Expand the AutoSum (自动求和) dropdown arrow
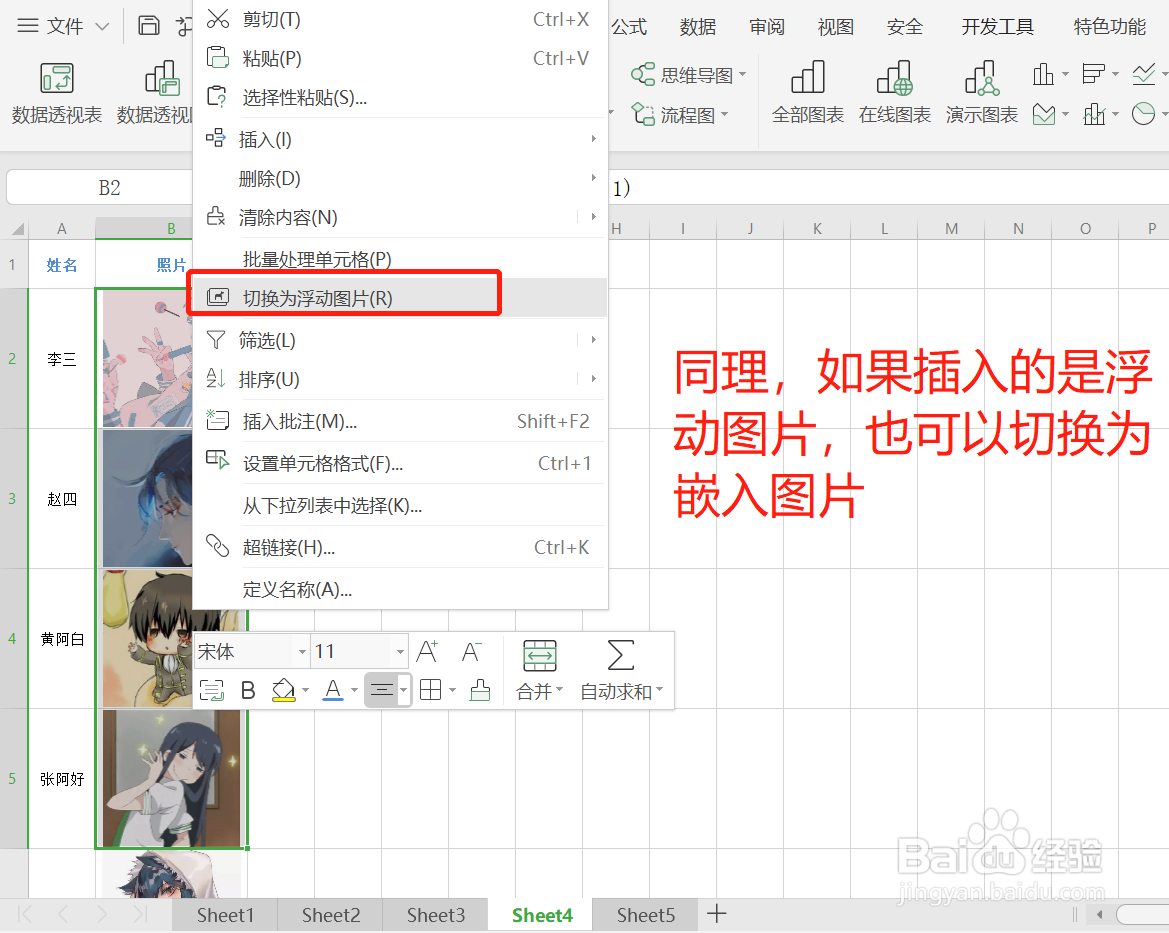Screen dimensions: 1169x933 pyautogui.click(x=660, y=690)
